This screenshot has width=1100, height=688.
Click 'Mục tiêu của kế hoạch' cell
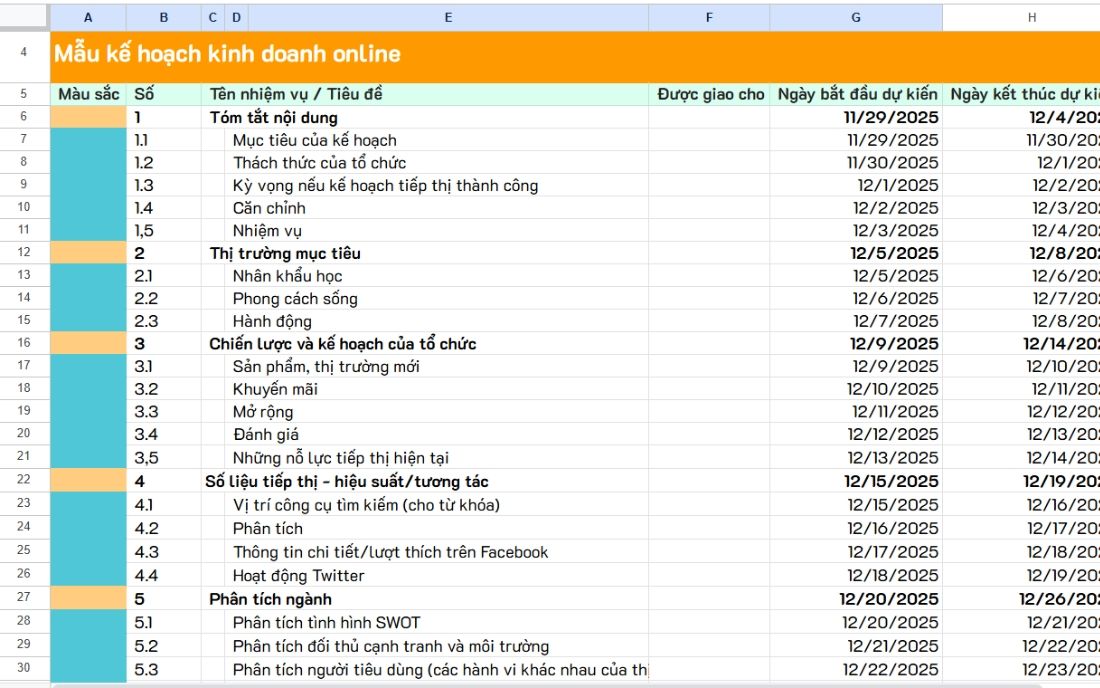coord(314,140)
